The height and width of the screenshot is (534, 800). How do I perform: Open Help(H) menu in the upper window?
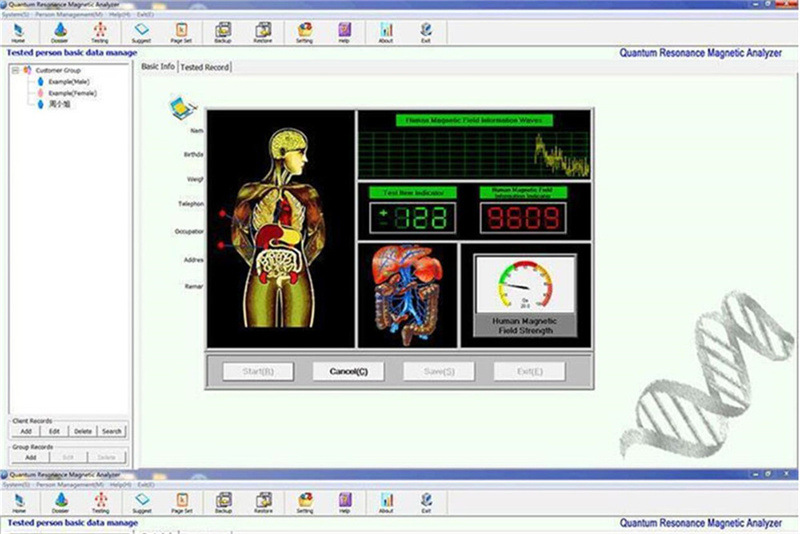tap(120, 15)
